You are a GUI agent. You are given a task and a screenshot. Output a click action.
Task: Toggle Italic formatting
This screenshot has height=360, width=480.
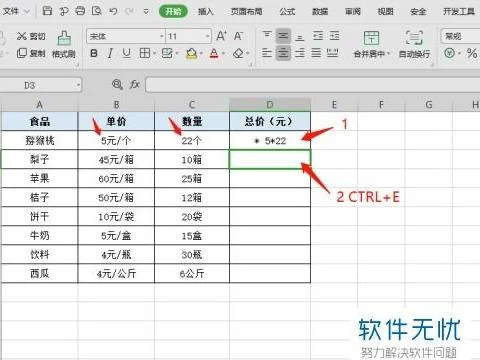(110, 53)
